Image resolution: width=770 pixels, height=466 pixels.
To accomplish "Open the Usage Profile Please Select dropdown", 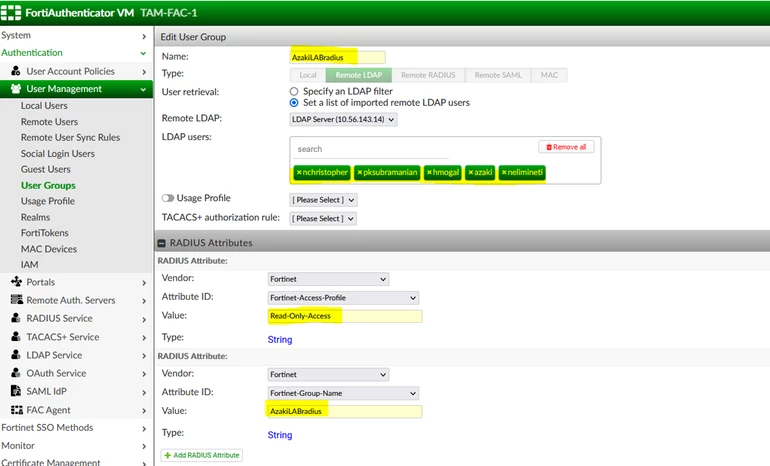I will pos(323,200).
